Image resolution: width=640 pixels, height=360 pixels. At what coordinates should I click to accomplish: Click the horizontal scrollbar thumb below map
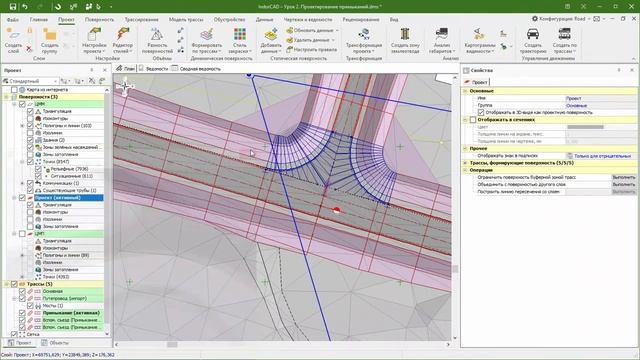[x=172, y=344]
